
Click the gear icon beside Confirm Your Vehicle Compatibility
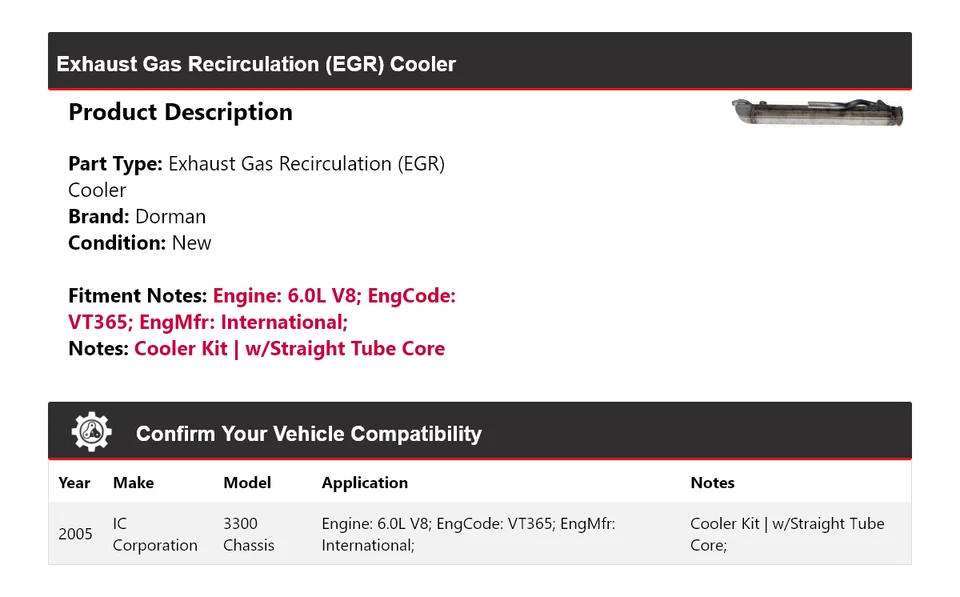(91, 432)
